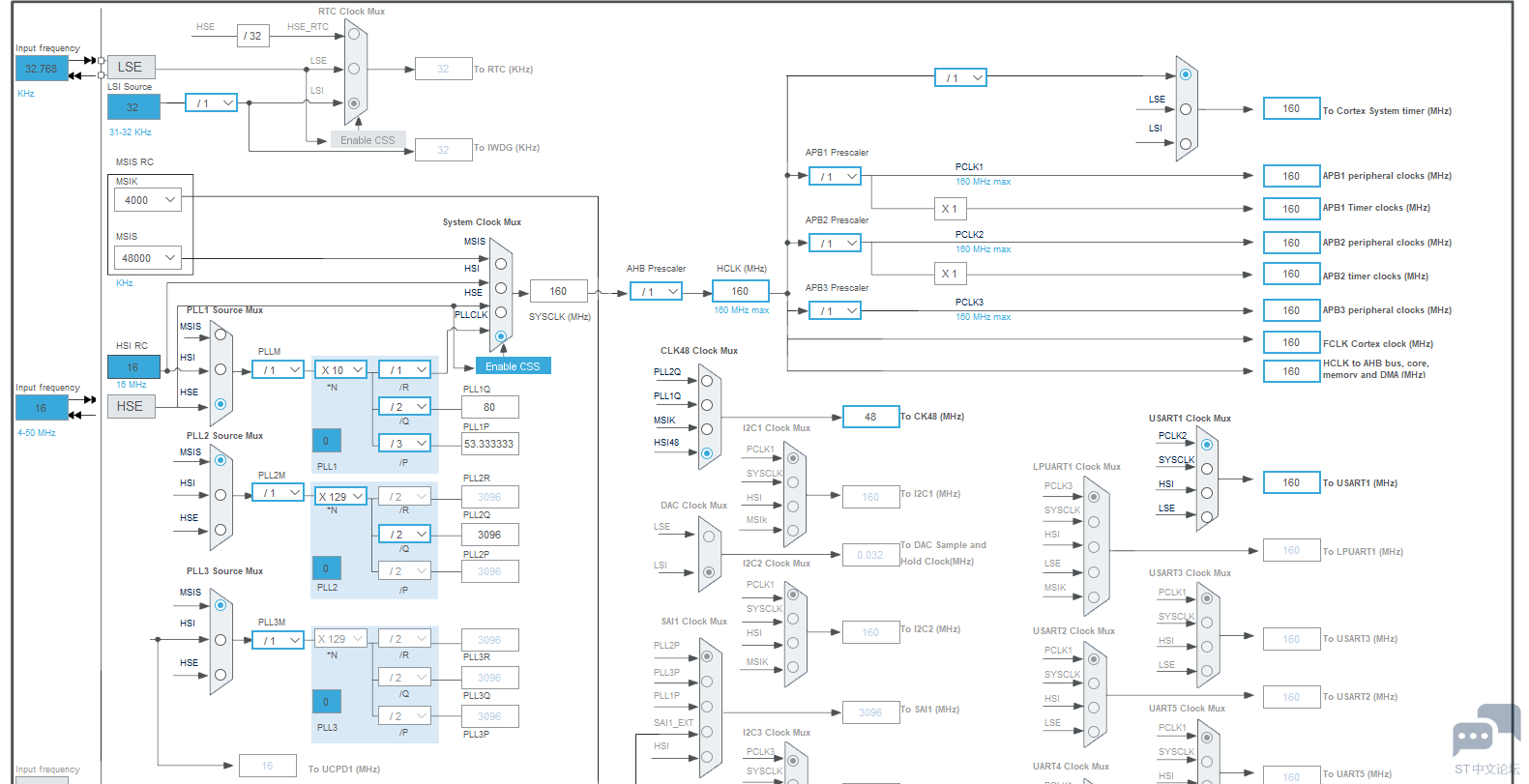
Task: Open APB1 Prescaler dropdown
Action: point(835,176)
